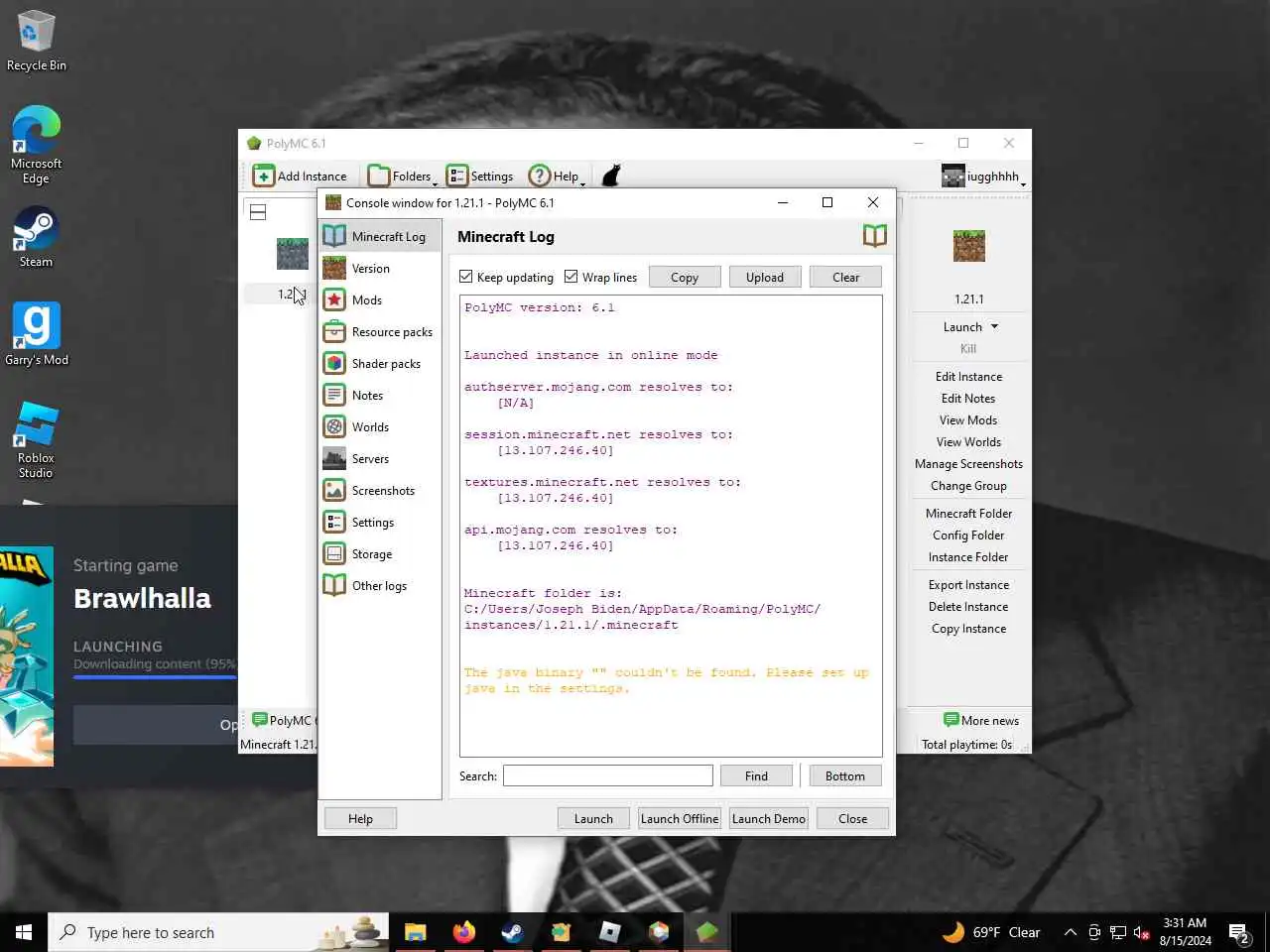Focus the log Search input field

(608, 775)
